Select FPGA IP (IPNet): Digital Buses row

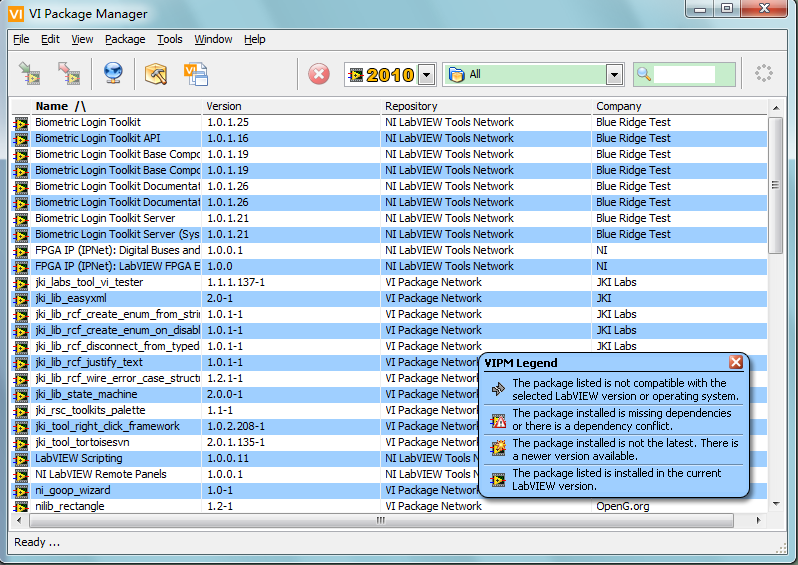(389, 251)
